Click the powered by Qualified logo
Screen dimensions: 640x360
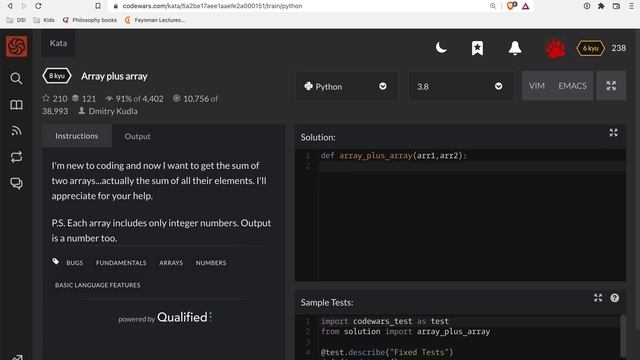pos(165,318)
